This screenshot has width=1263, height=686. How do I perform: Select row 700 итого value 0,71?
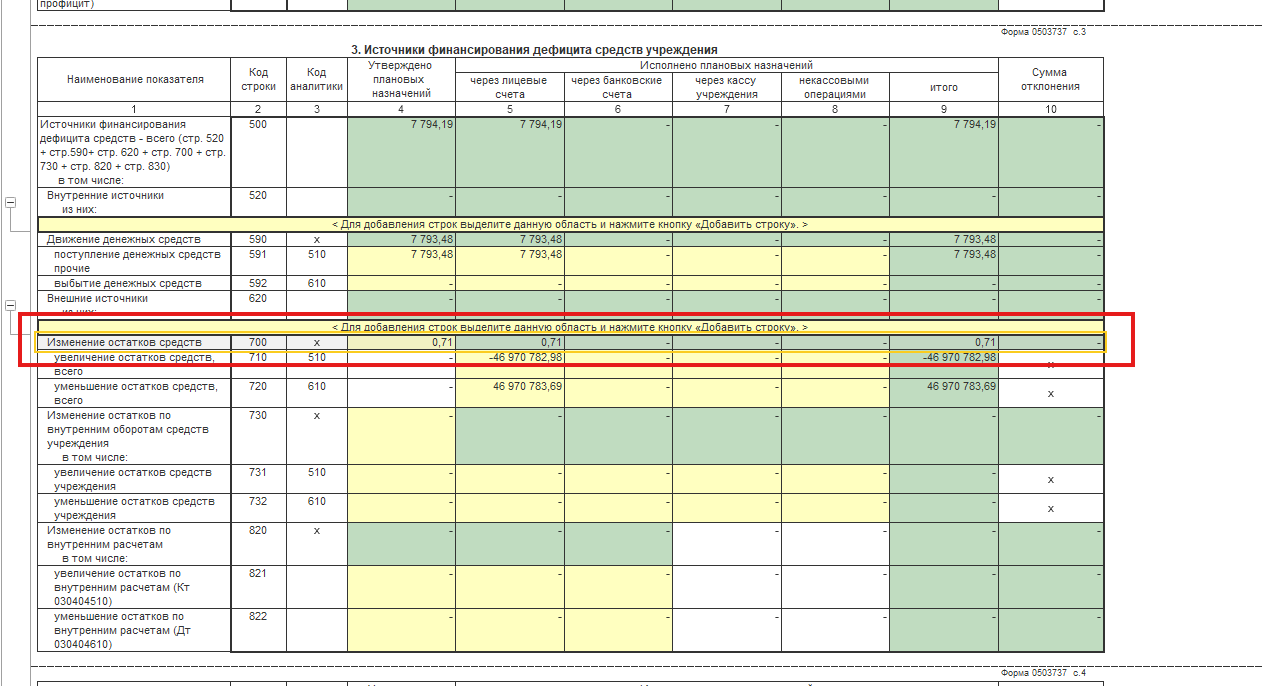pyautogui.click(x=944, y=342)
